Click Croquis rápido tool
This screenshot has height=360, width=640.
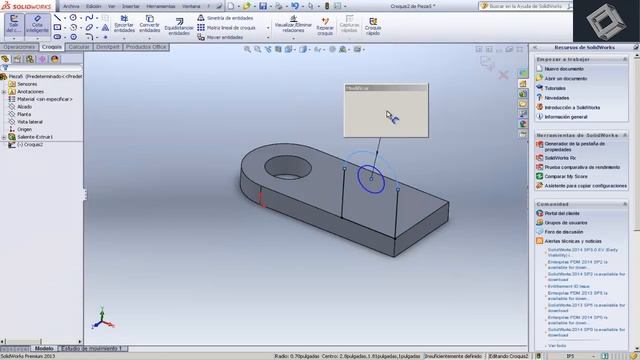(x=373, y=26)
